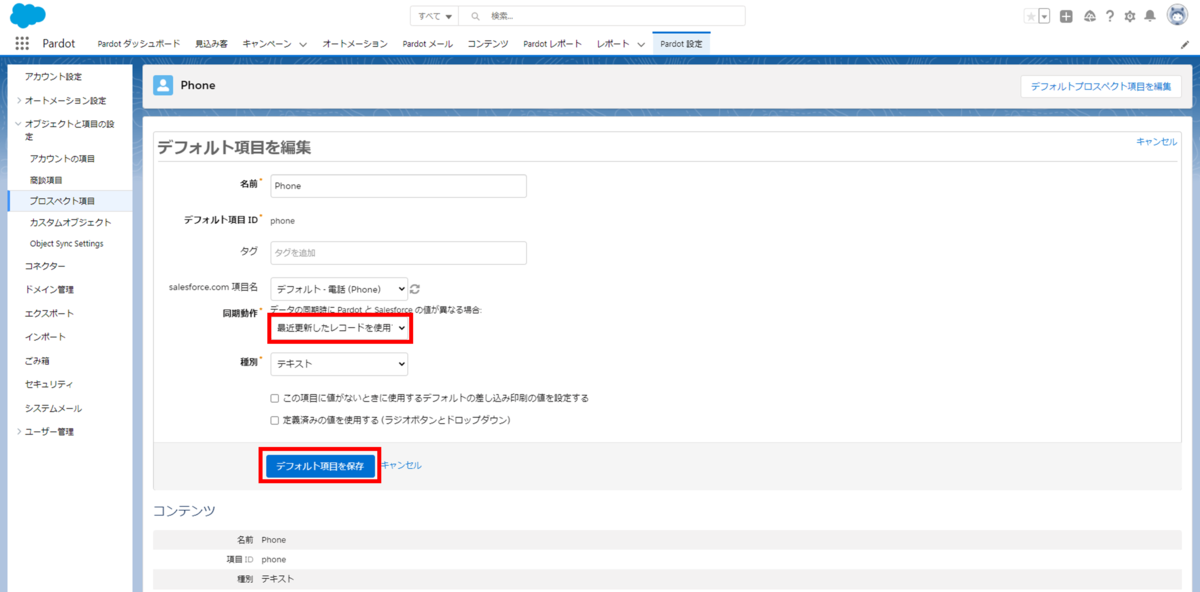Open the Pardot ダッシュボード tab
Image resolution: width=1200 pixels, height=592 pixels.
click(x=139, y=44)
